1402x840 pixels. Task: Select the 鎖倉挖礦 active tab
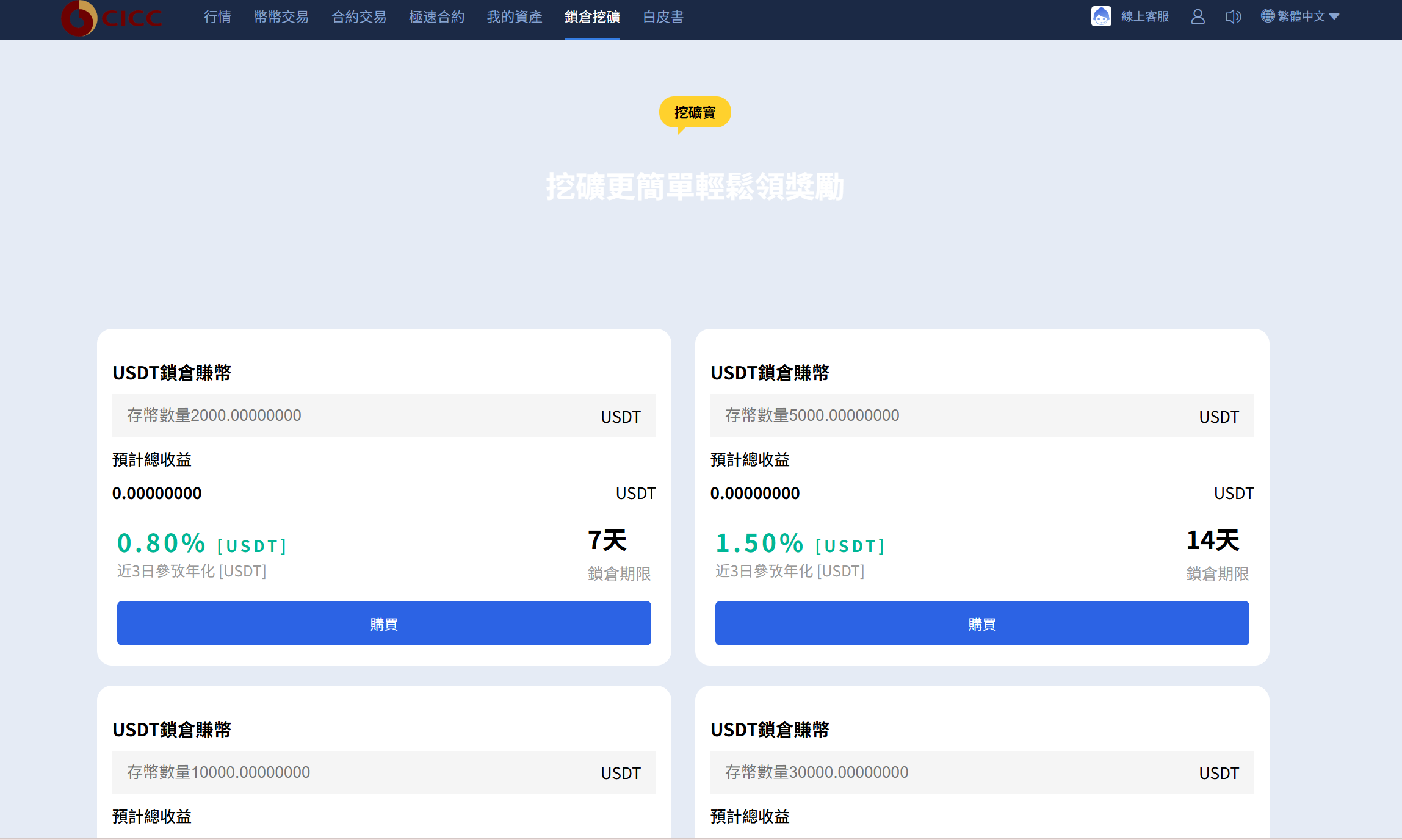tap(592, 17)
